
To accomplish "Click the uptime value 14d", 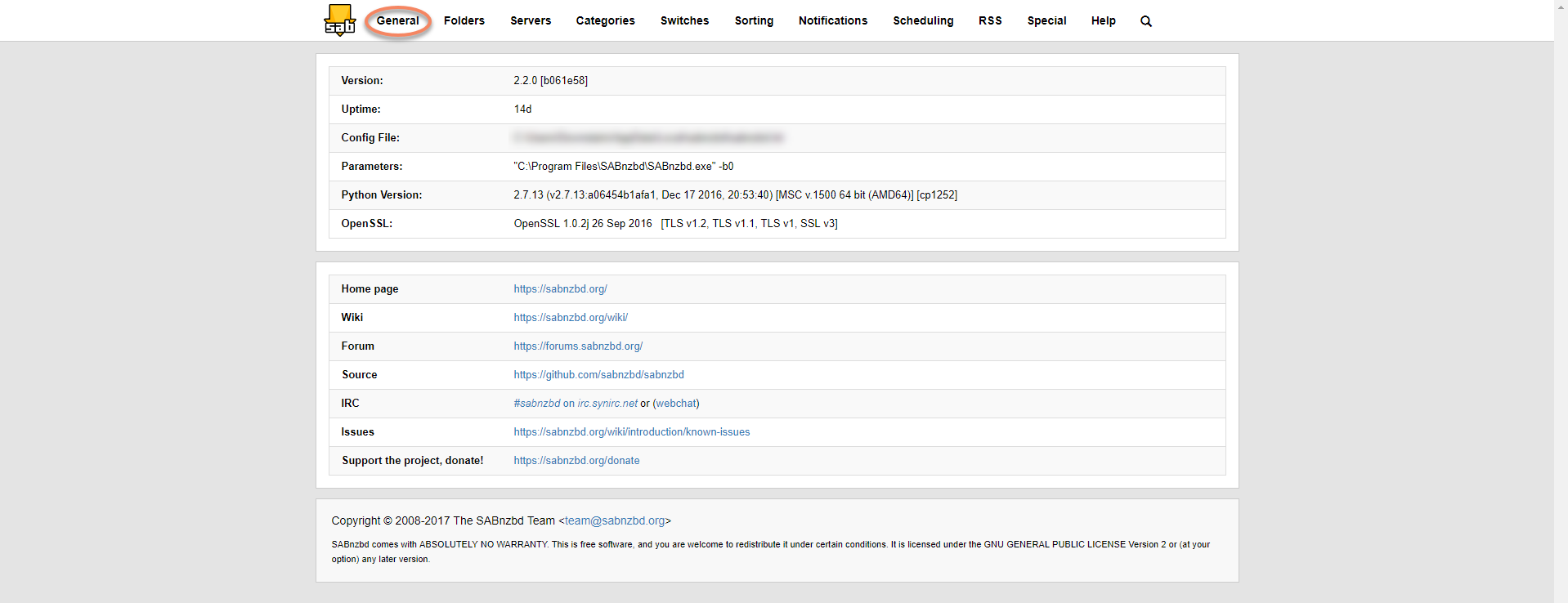I will (522, 109).
